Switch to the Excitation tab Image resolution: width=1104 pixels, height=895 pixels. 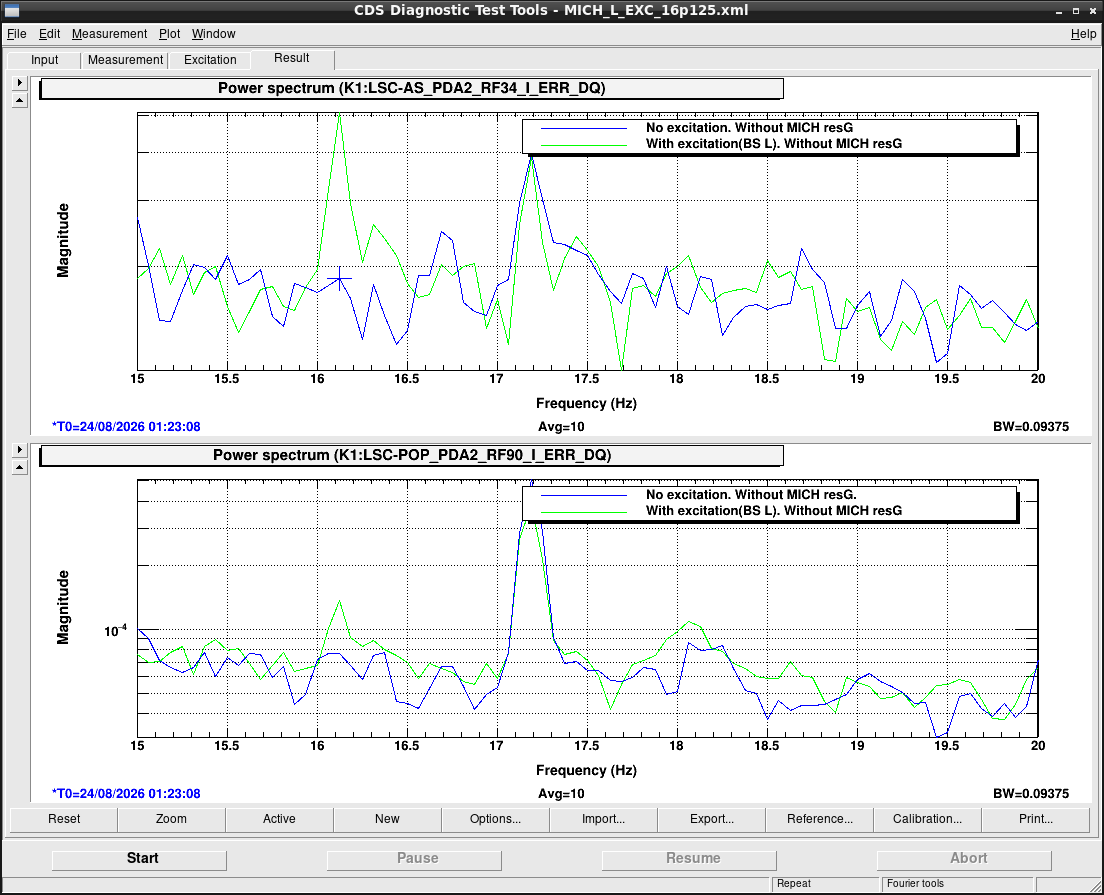(210, 60)
